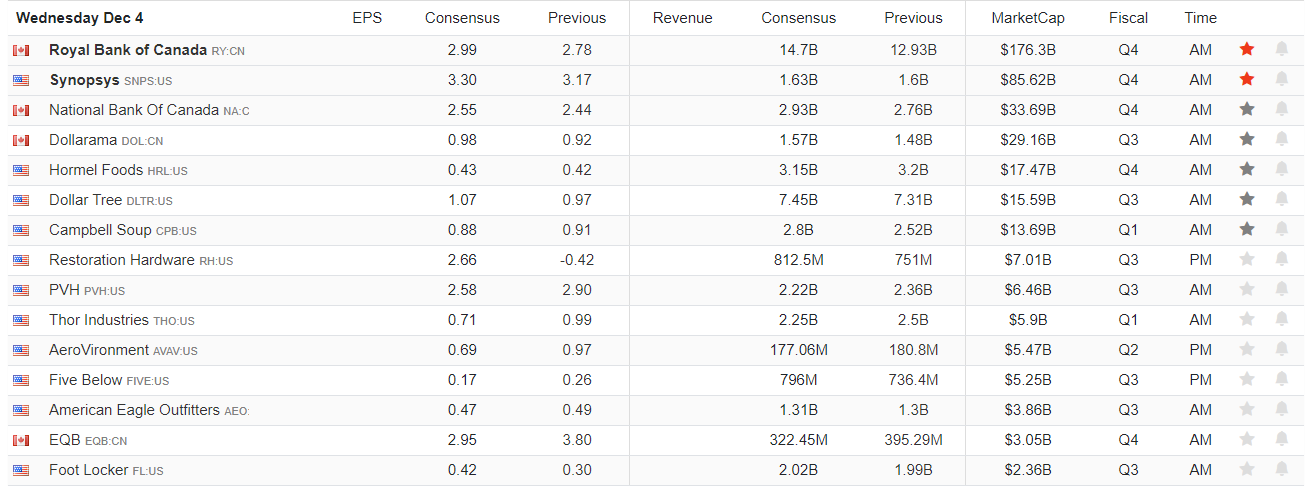Unstar Synopsys from favorites

[x=1247, y=79]
